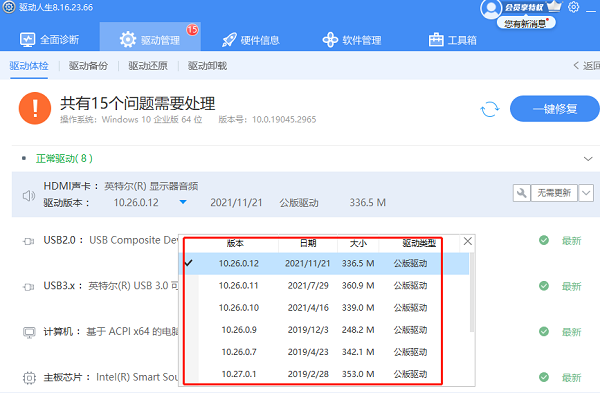Viewport: 600px width, 393px height.
Task: Click checkmark beside version 10.26.0.12
Action: [188, 263]
